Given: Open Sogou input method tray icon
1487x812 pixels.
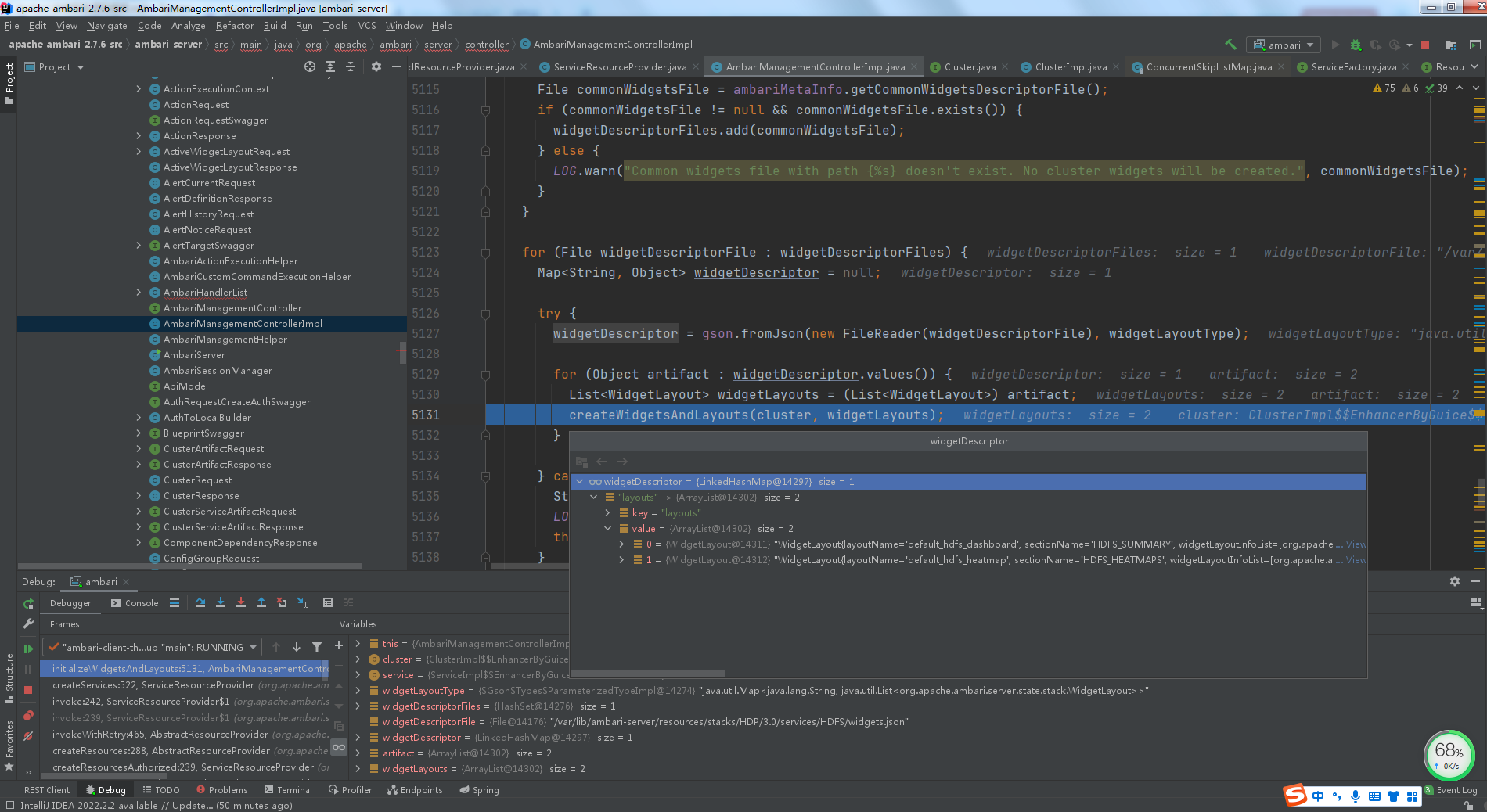Looking at the screenshot, I should [1296, 796].
